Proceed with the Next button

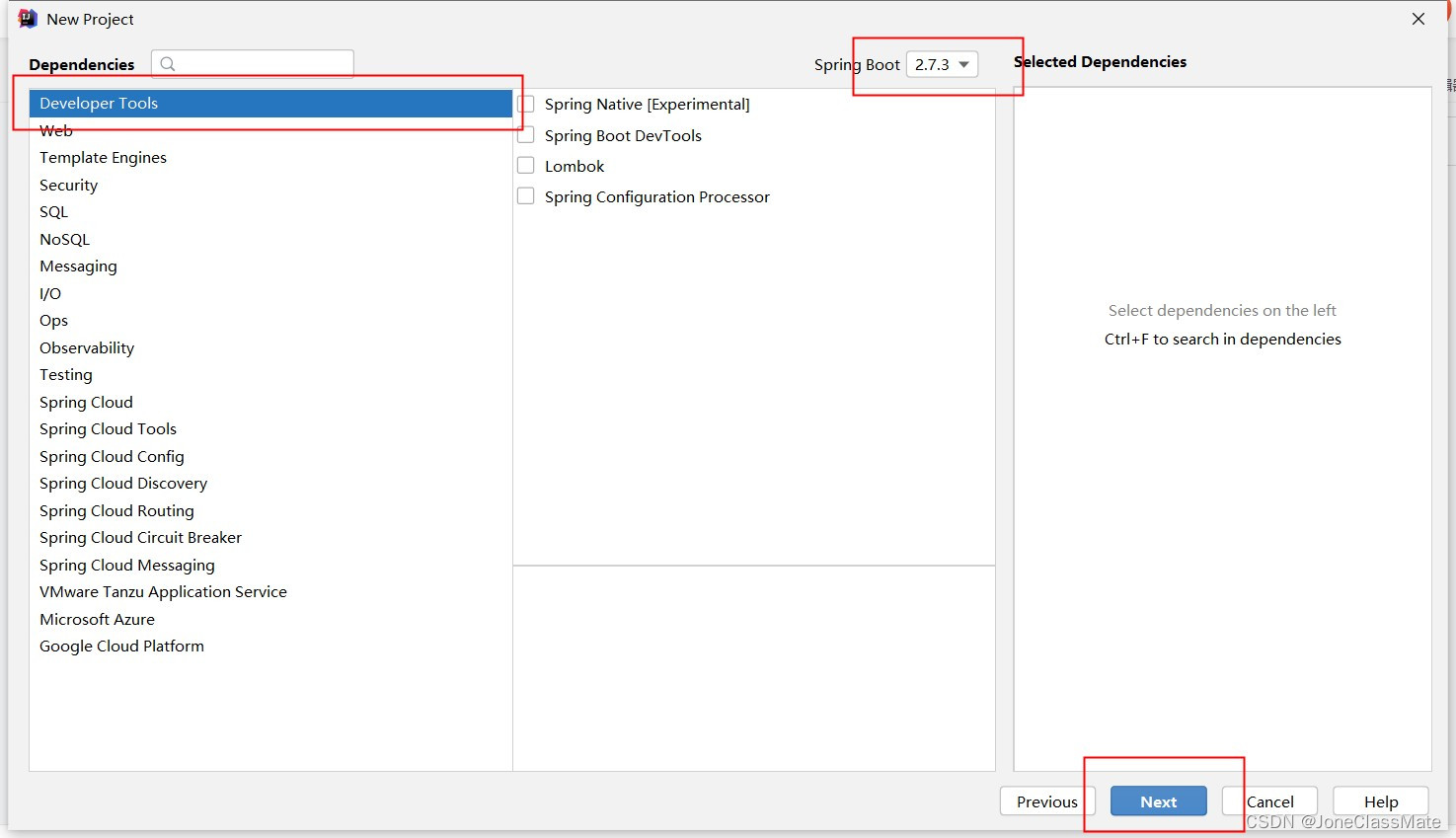pos(1158,801)
